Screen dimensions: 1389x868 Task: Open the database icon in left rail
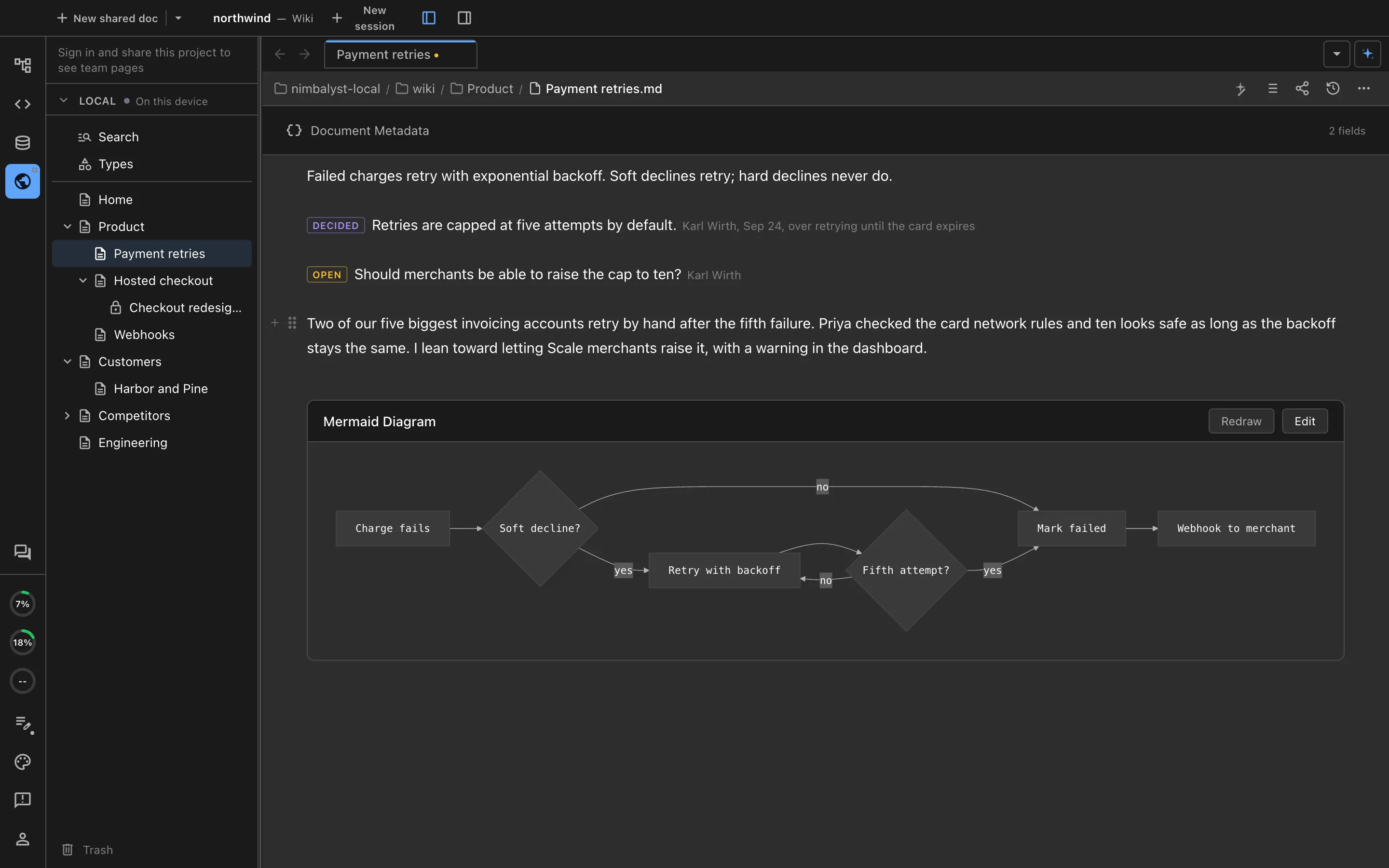[x=22, y=142]
